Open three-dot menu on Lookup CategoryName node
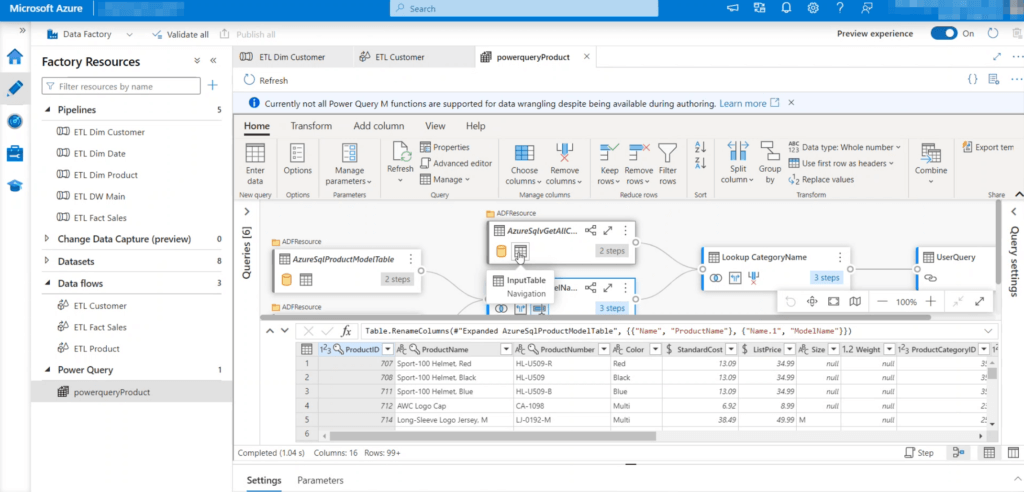Image resolution: width=1024 pixels, height=492 pixels. [x=840, y=257]
